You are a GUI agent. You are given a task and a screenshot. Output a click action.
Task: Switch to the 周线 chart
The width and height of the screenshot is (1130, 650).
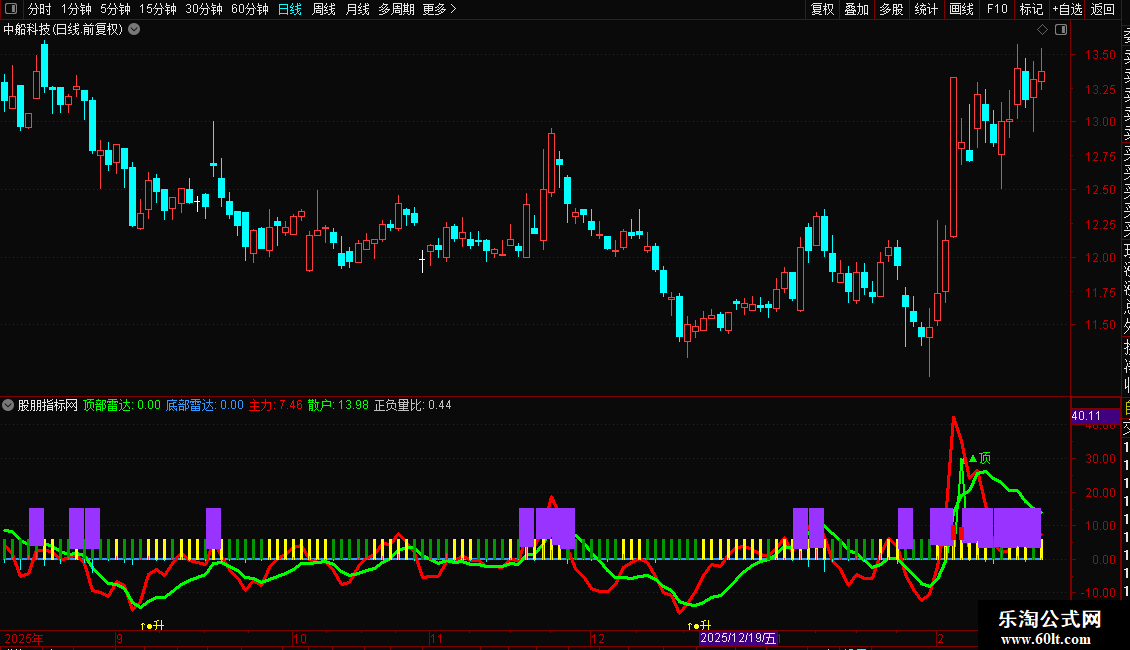(x=324, y=9)
